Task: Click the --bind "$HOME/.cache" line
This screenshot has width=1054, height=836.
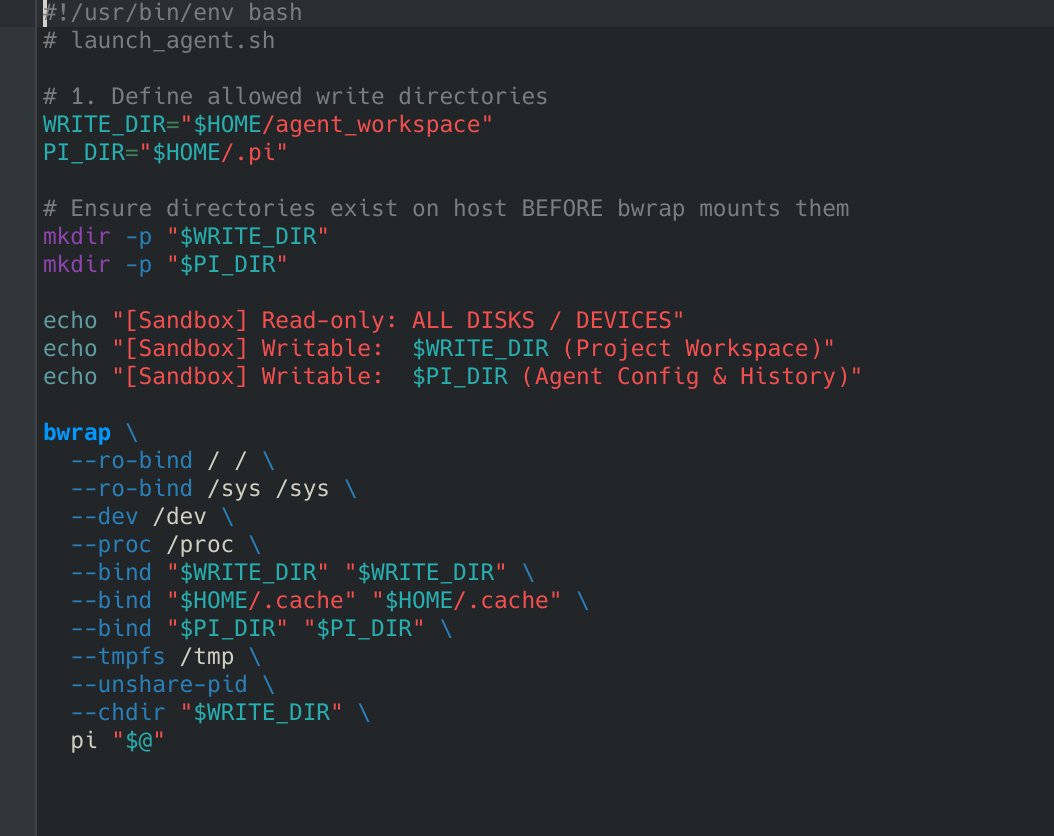Action: tap(329, 601)
